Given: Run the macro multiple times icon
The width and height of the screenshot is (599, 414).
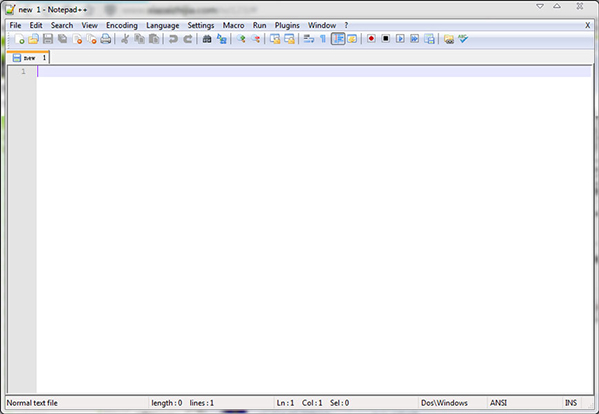Looking at the screenshot, I should (x=415, y=39).
